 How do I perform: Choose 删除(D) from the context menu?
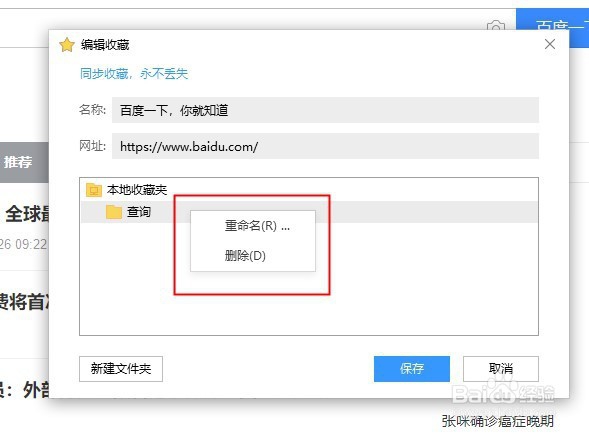click(x=253, y=256)
